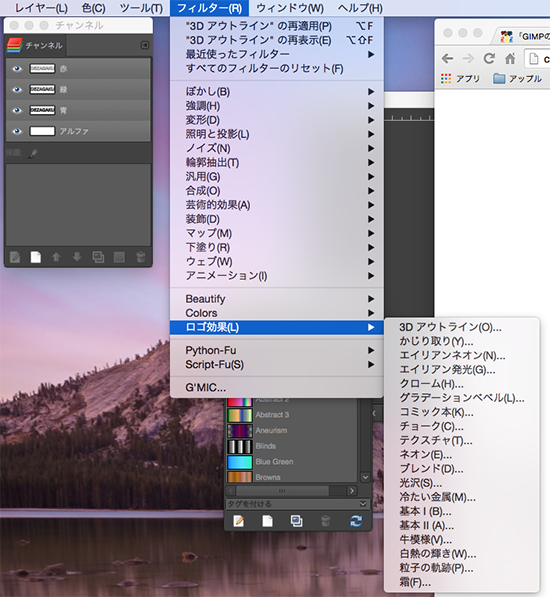Refresh gradients with the blue arrows icon
The height and width of the screenshot is (597, 550).
(356, 521)
